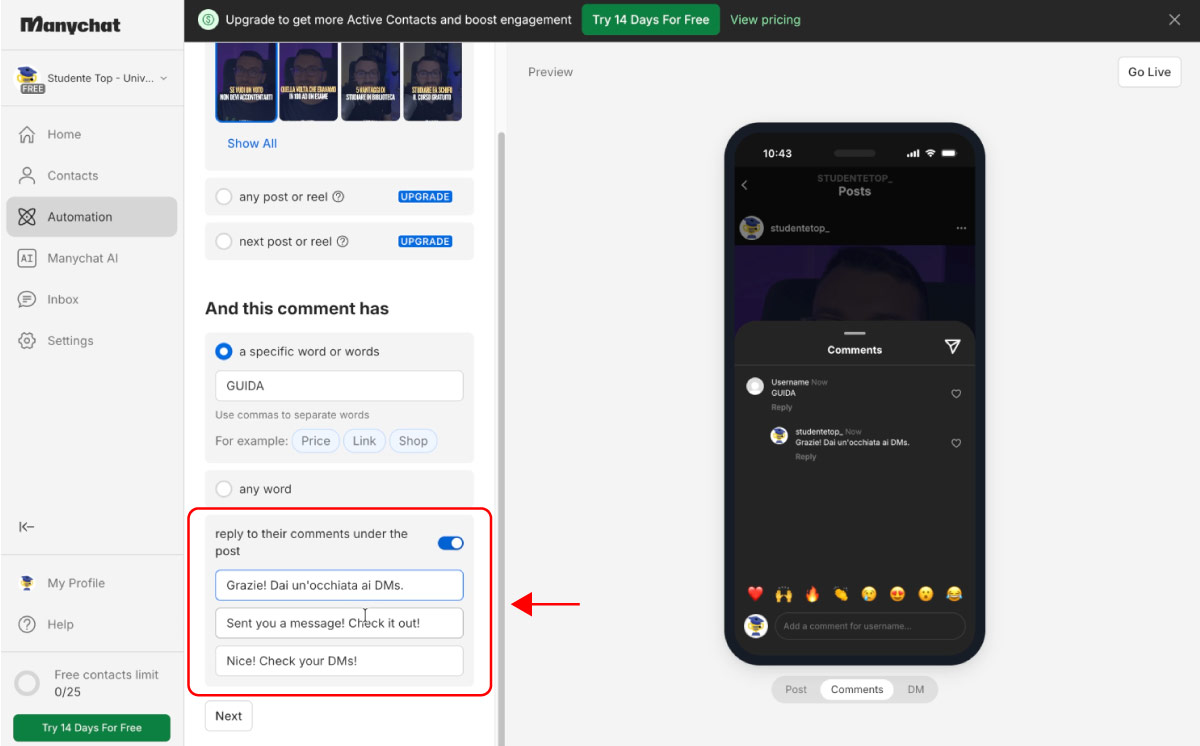1200x746 pixels.
Task: Select the last reel thumbnail in row
Action: (432, 81)
